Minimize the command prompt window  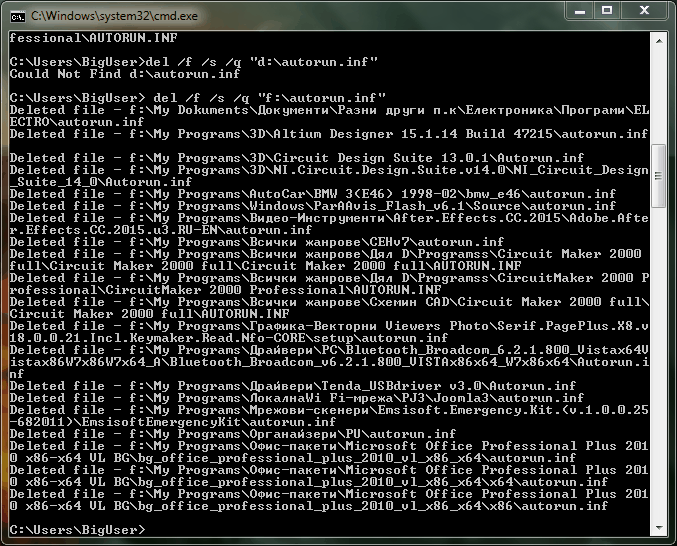click(x=580, y=10)
